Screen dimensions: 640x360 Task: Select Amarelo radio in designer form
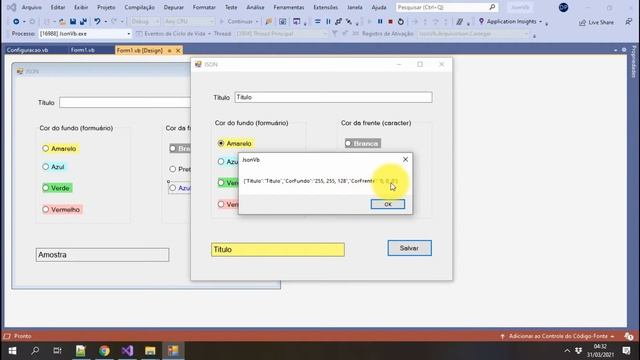(x=45, y=149)
